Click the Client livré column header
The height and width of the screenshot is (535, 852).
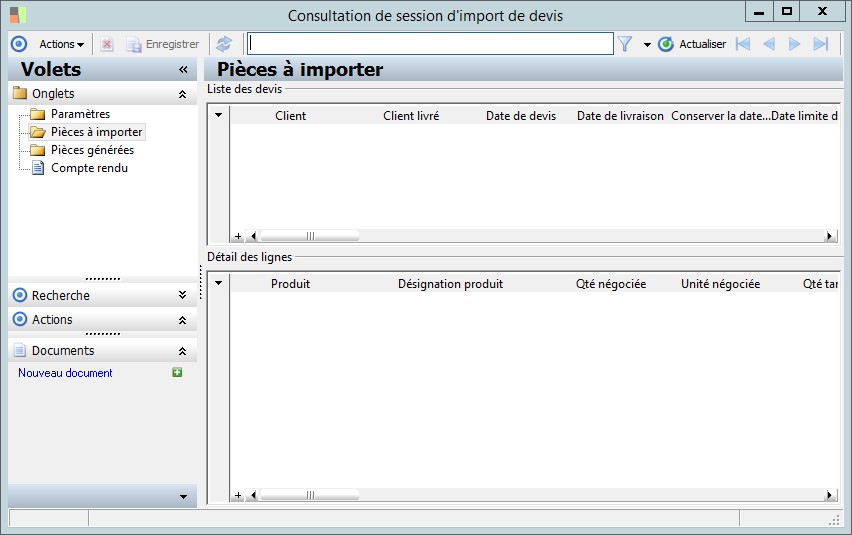(x=411, y=116)
